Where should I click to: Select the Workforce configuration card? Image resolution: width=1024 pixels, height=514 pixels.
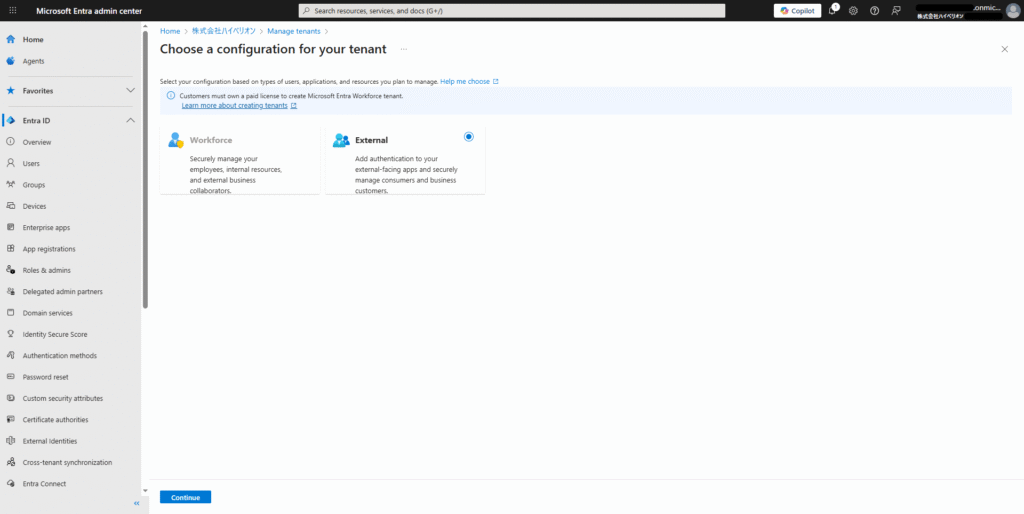(x=240, y=160)
